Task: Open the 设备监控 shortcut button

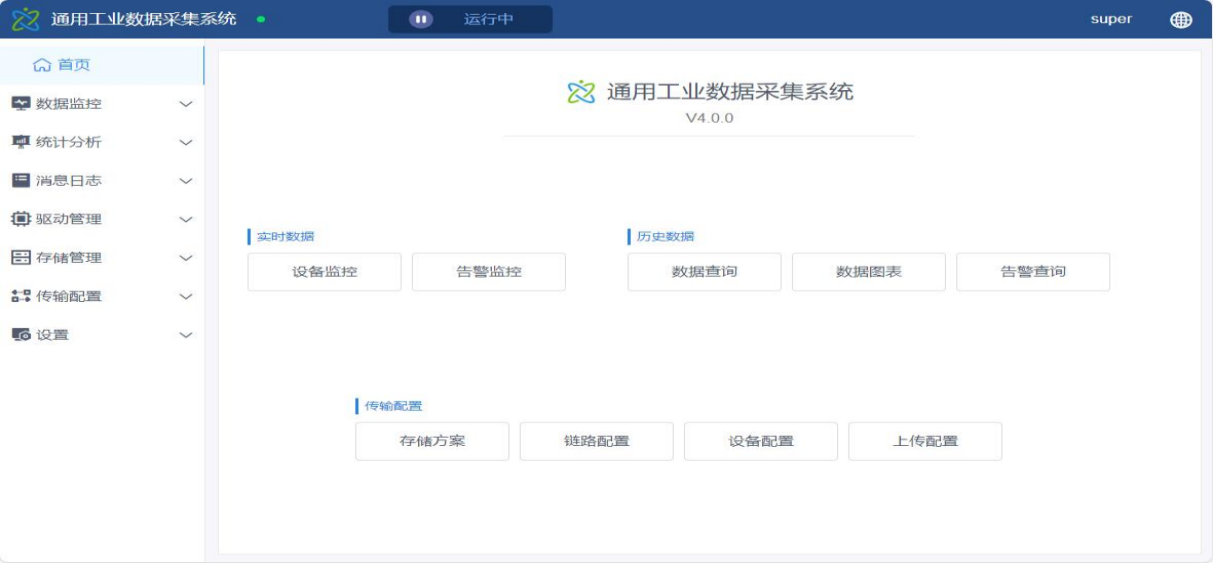Action: (x=324, y=272)
